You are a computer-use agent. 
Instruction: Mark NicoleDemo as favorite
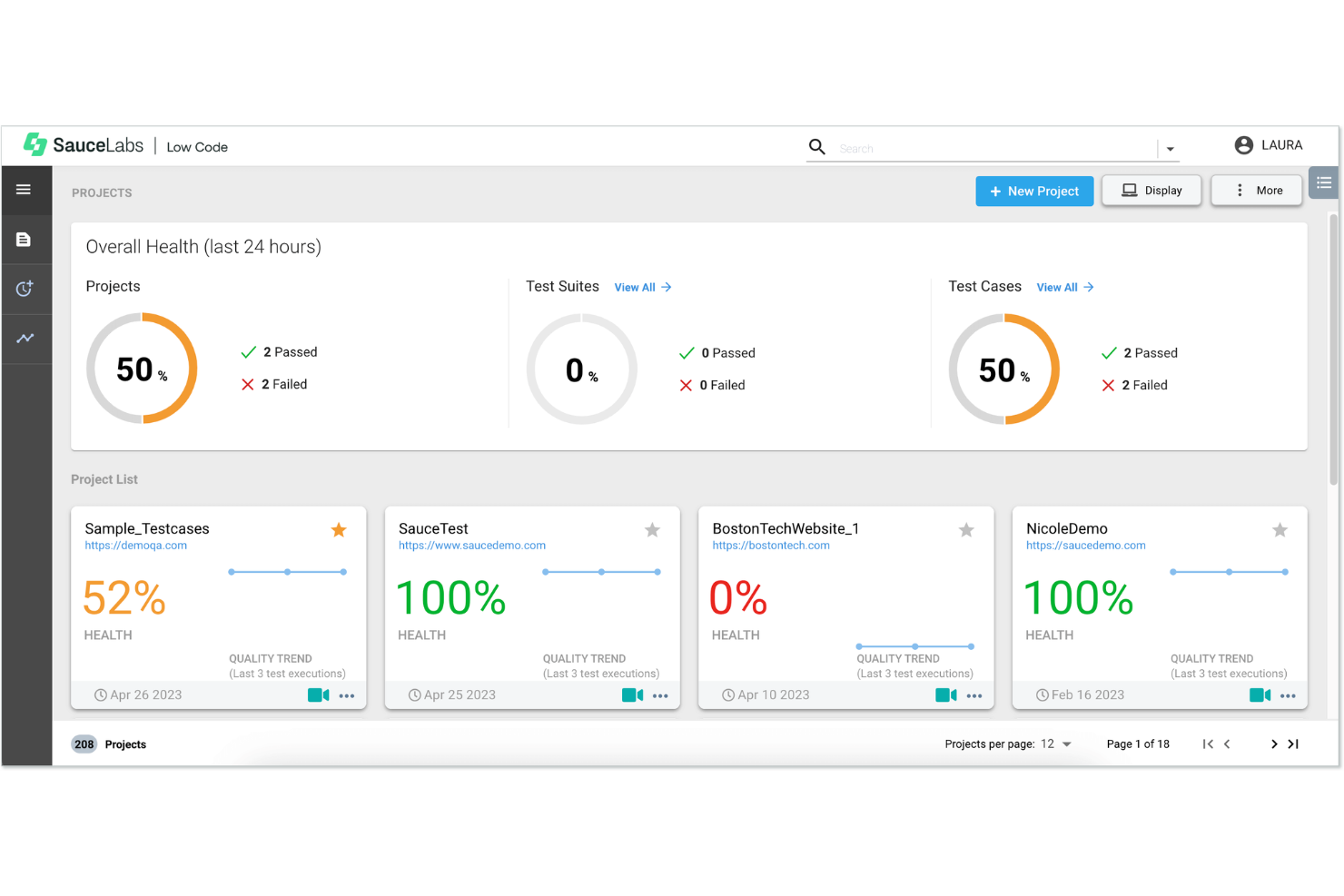pyautogui.click(x=1280, y=529)
